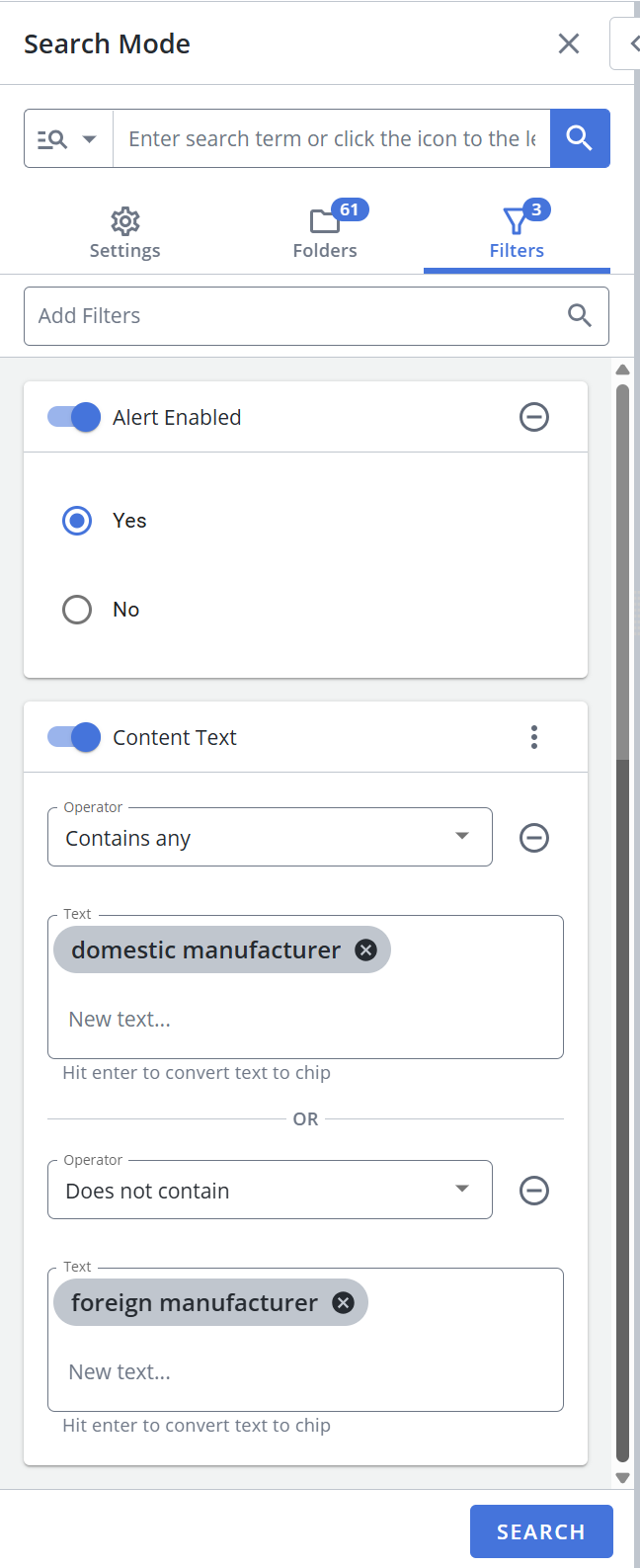Toggle the Content Text filter switch
The height and width of the screenshot is (1568, 640).
[x=74, y=737]
